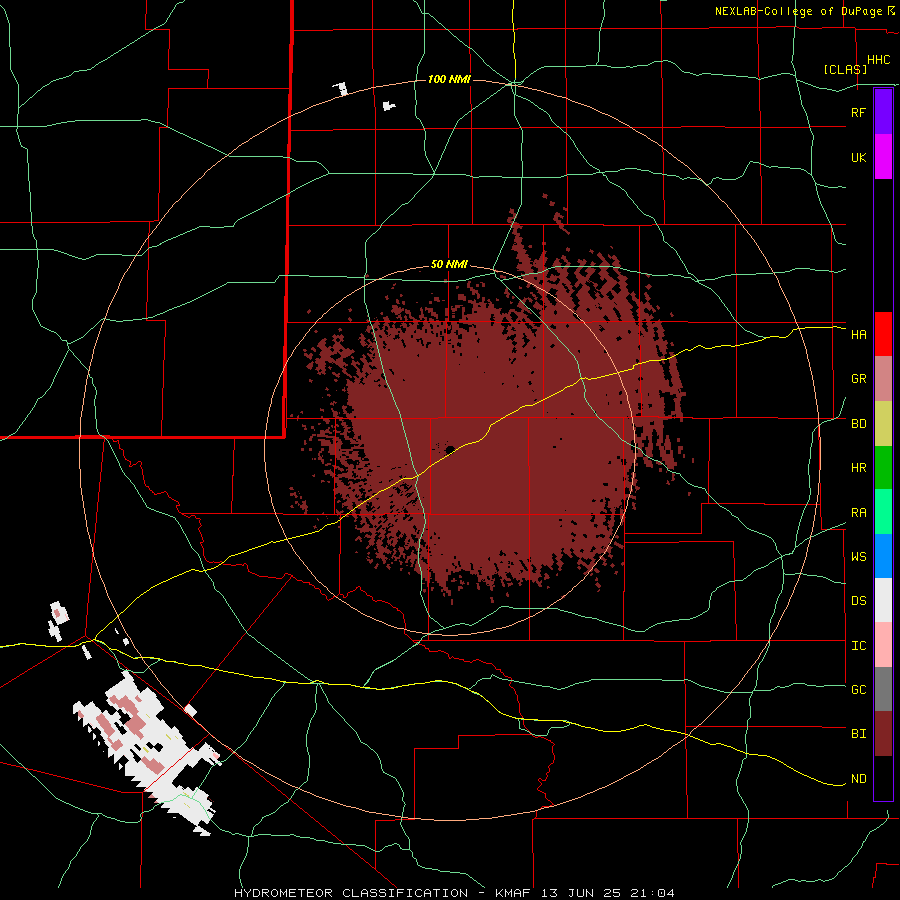
Task: Click the IC light-pink legend swatch
Action: [x=883, y=645]
